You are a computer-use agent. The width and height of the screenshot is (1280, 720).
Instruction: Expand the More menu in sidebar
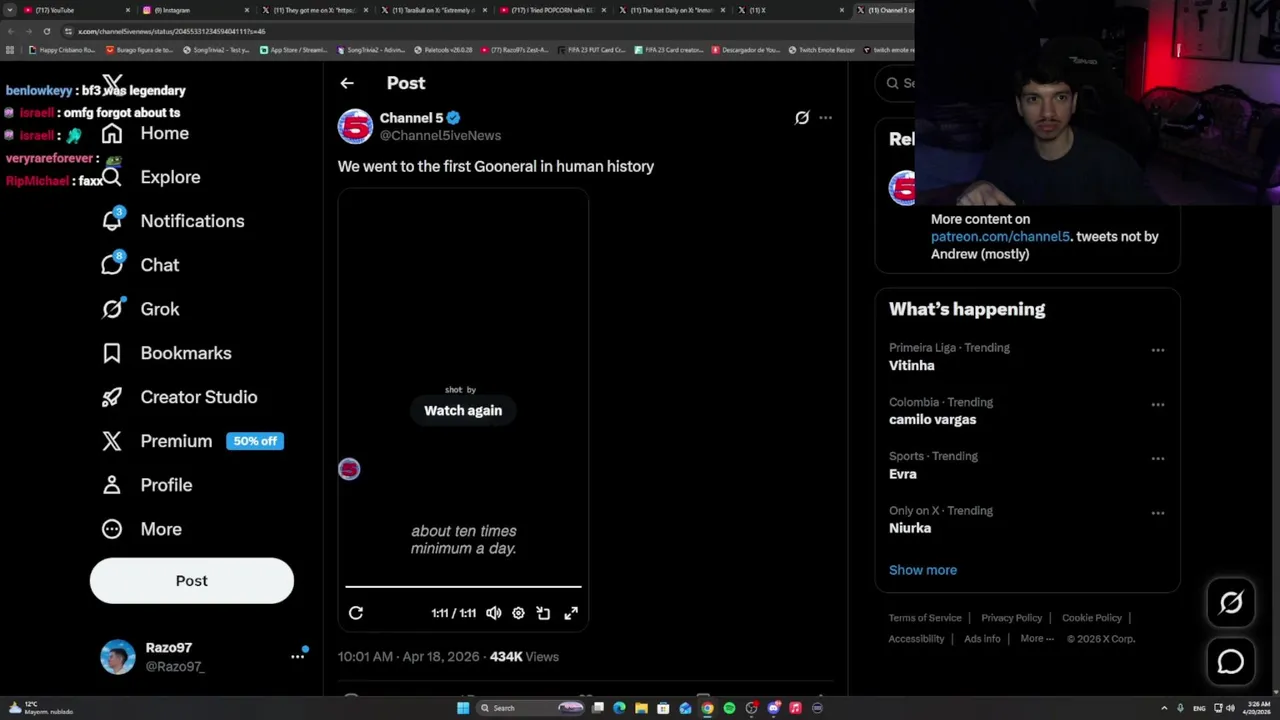click(141, 529)
